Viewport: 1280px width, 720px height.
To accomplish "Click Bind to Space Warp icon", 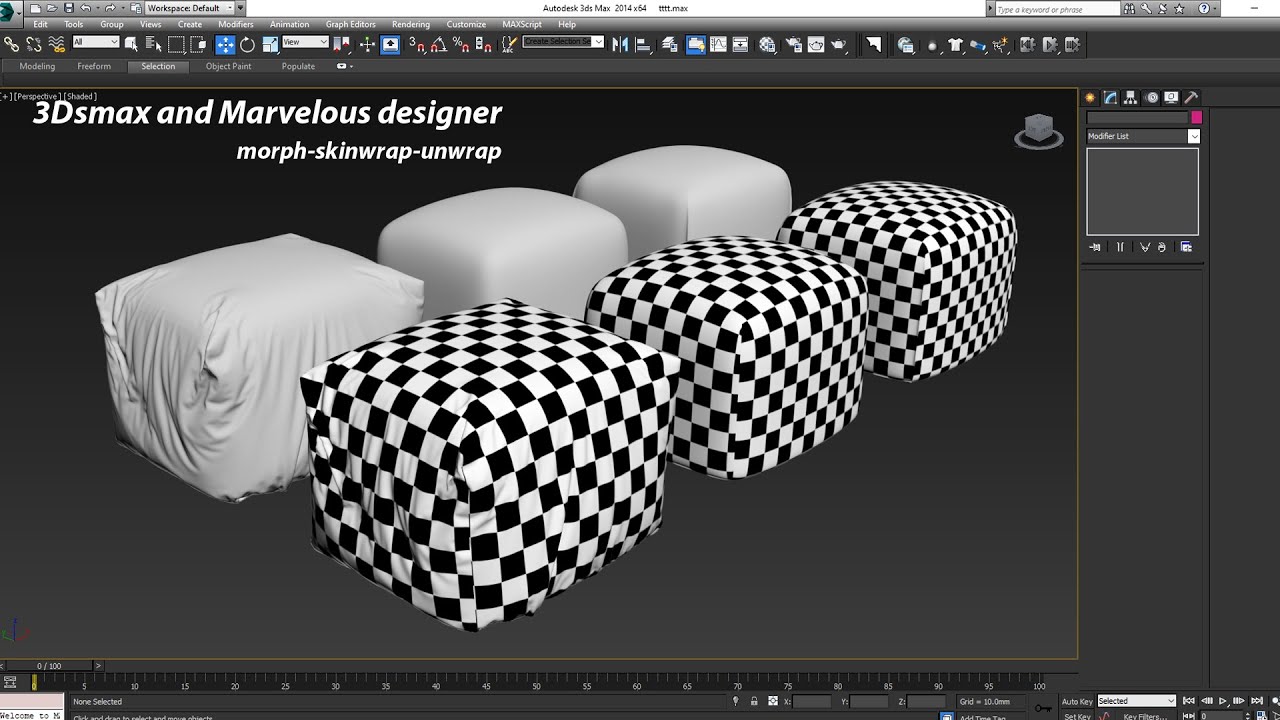I will click(x=57, y=44).
